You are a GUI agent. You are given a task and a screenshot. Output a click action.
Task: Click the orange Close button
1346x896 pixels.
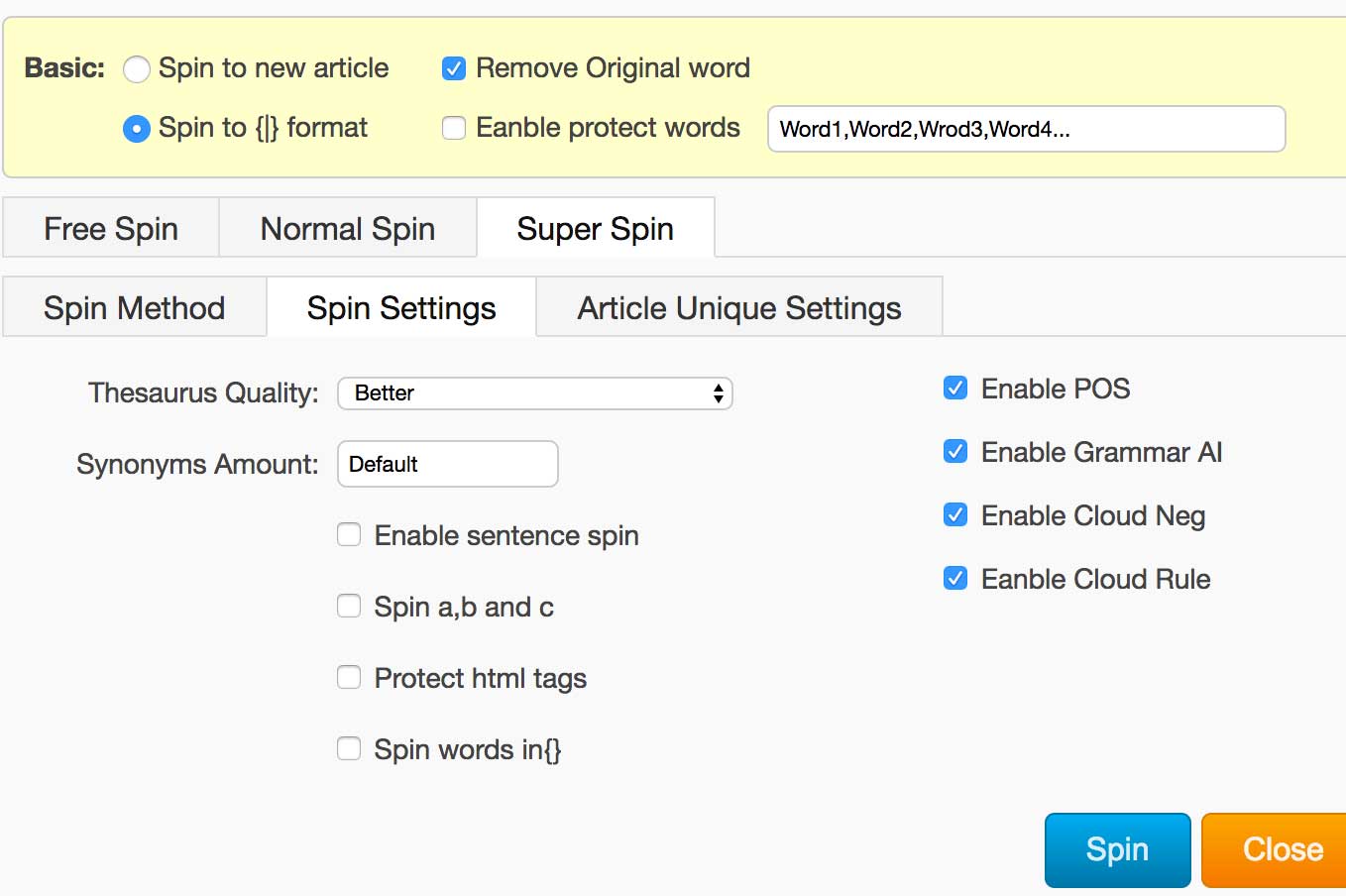tap(1277, 849)
